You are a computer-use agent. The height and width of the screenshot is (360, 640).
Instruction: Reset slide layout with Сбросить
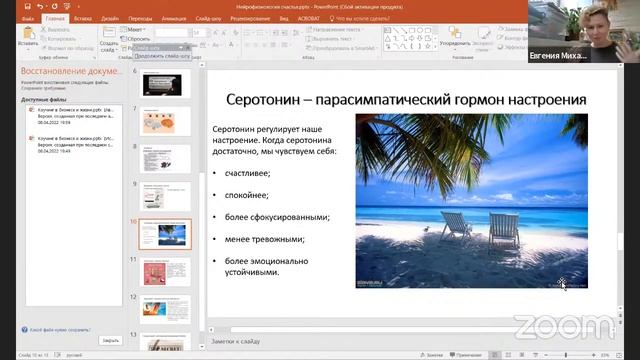click(x=135, y=39)
